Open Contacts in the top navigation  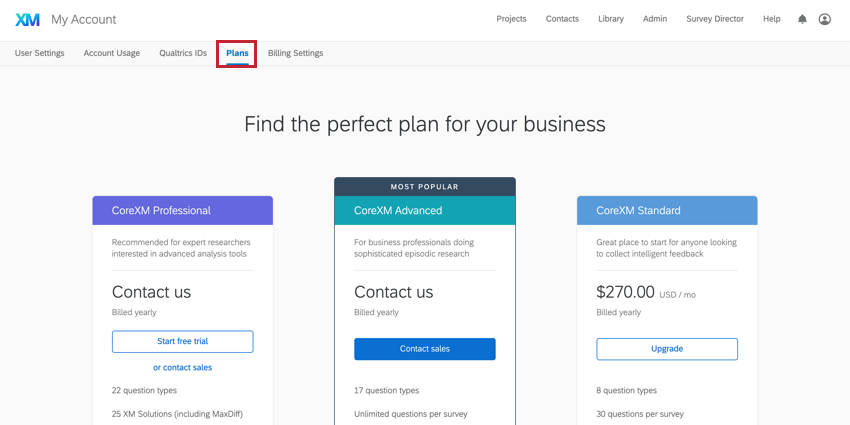coord(562,19)
